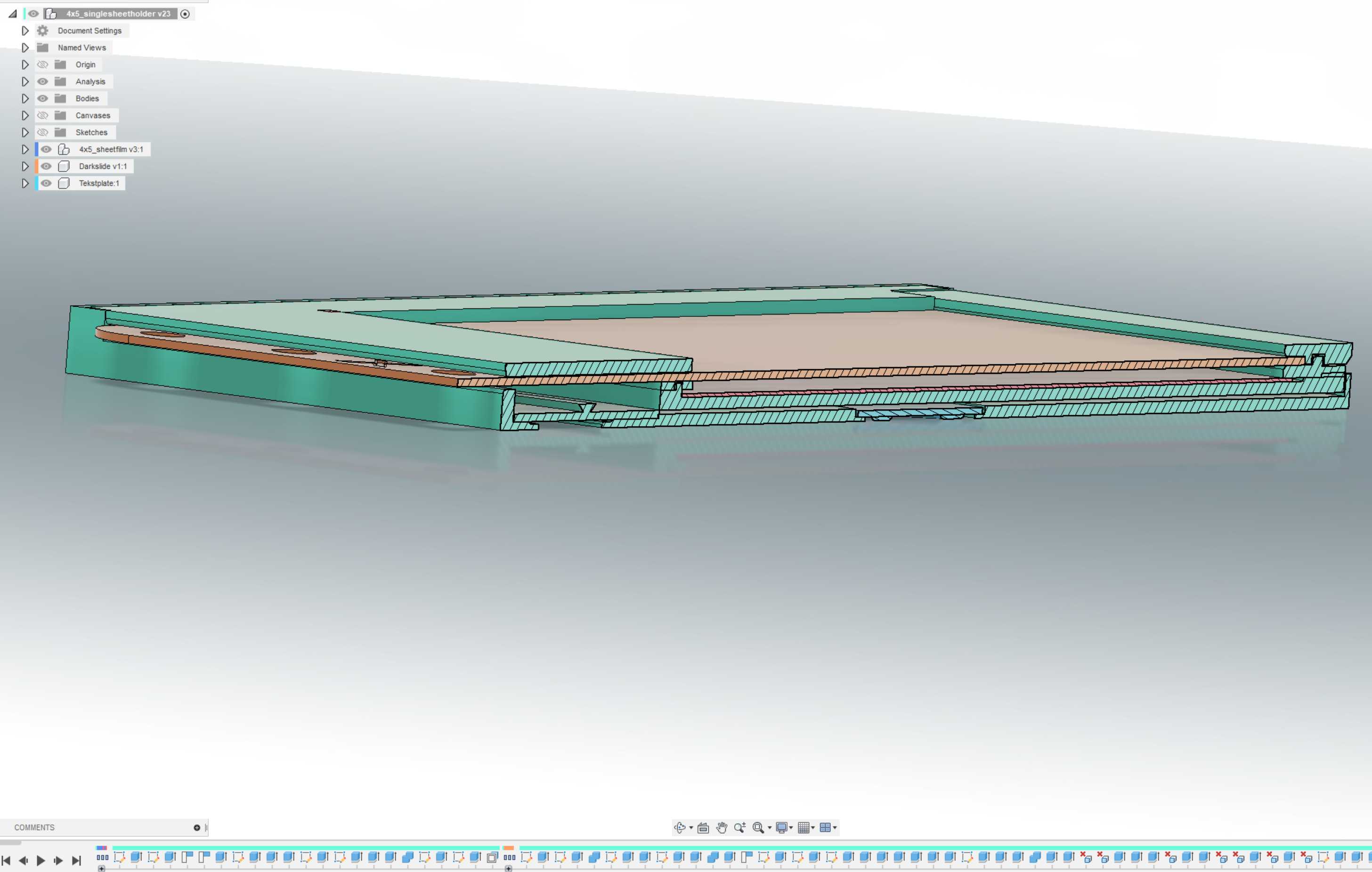Image resolution: width=1372 pixels, height=872 pixels.
Task: Jump to the timeline beginning
Action: pyautogui.click(x=6, y=861)
